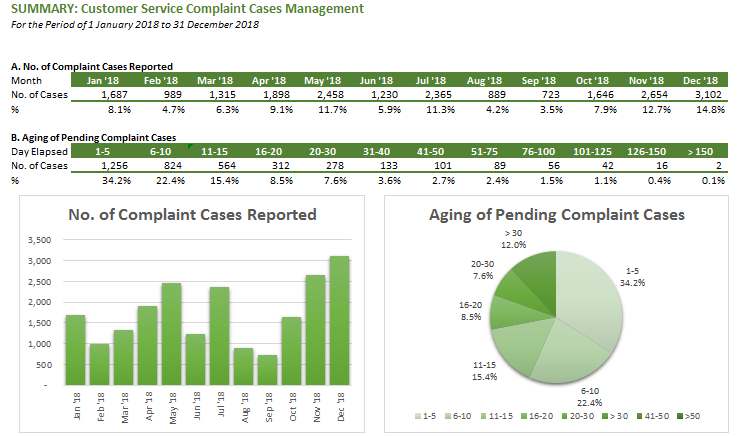
Task: Click the 824 pending cases cell
Action: [173, 166]
